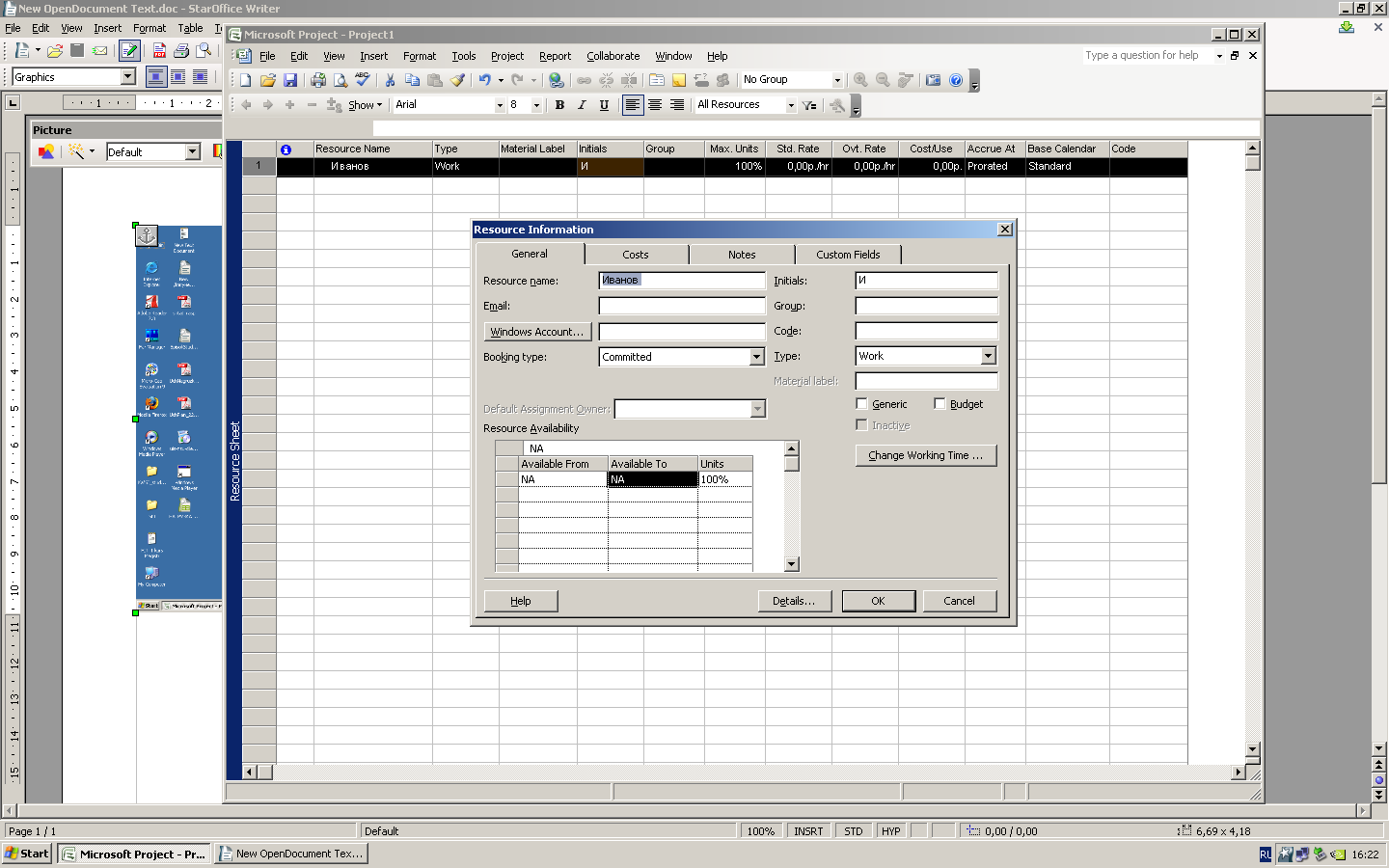Image resolution: width=1389 pixels, height=868 pixels.
Task: Switch to the Notes tab
Action: [x=742, y=255]
